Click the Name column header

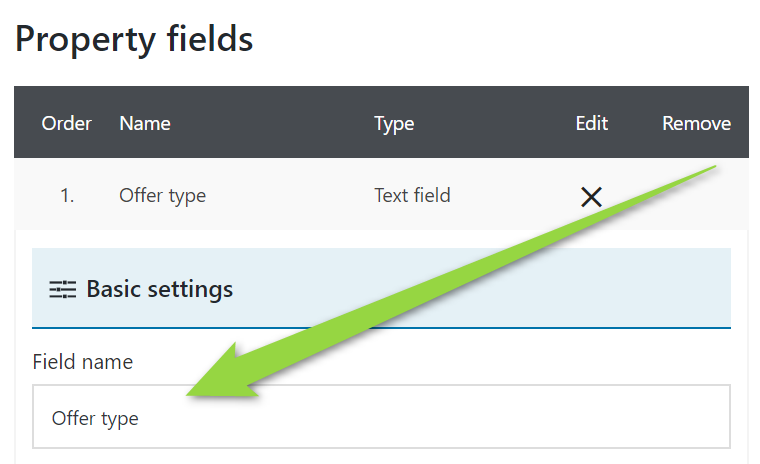(145, 124)
